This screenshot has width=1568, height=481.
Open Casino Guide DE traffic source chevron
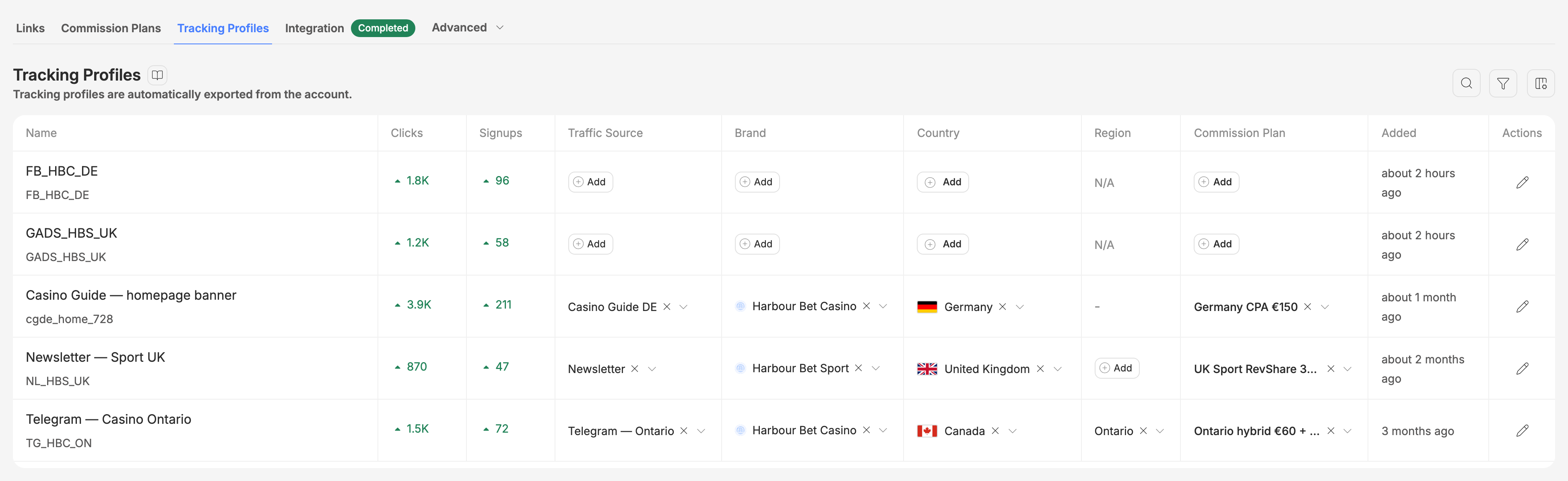tap(683, 307)
